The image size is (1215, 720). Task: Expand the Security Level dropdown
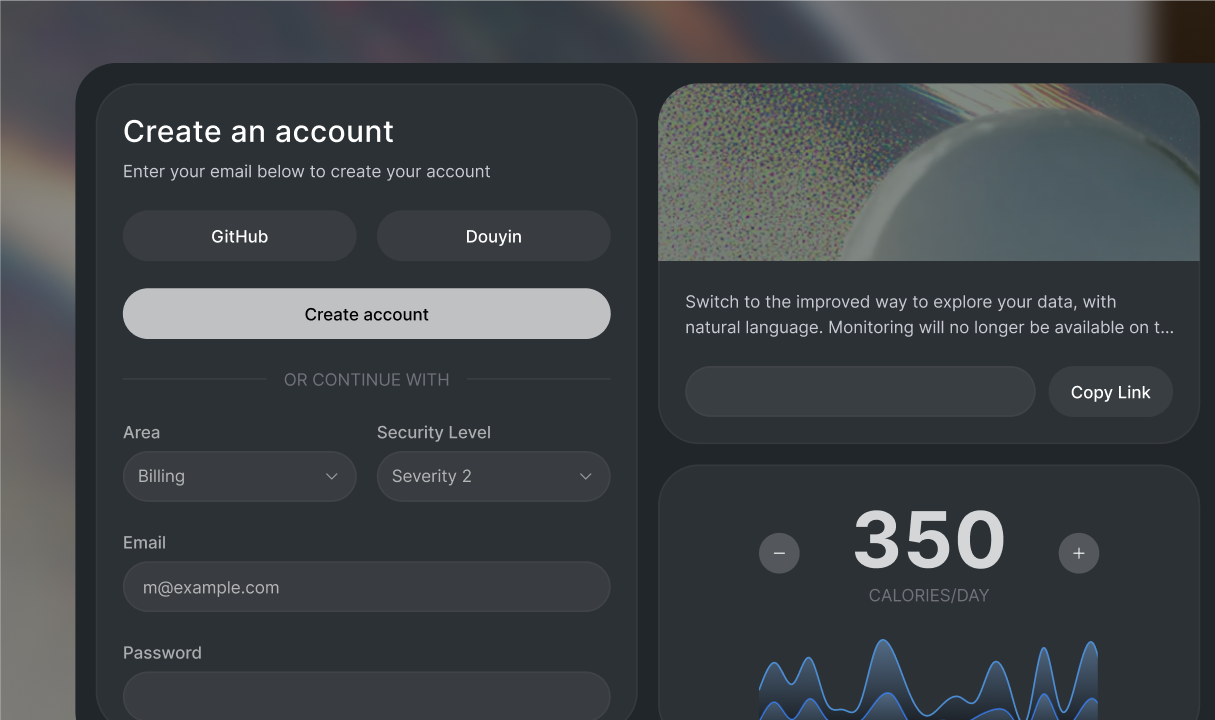click(494, 476)
